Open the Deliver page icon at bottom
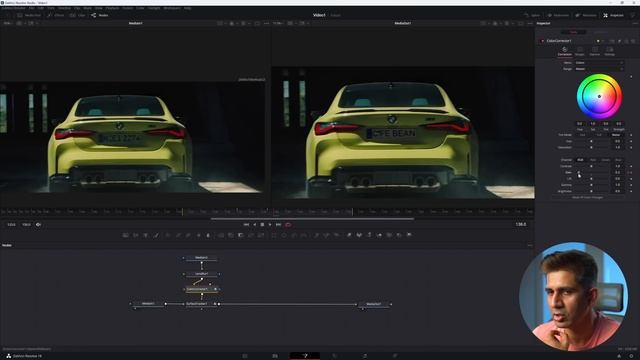This screenshot has height=360, width=640. pos(395,356)
